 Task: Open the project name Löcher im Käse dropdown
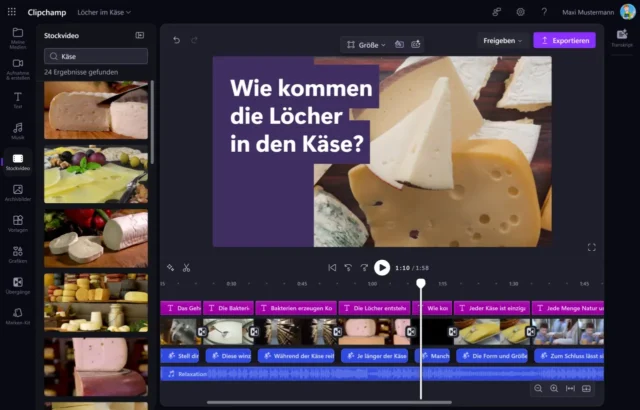coord(104,12)
